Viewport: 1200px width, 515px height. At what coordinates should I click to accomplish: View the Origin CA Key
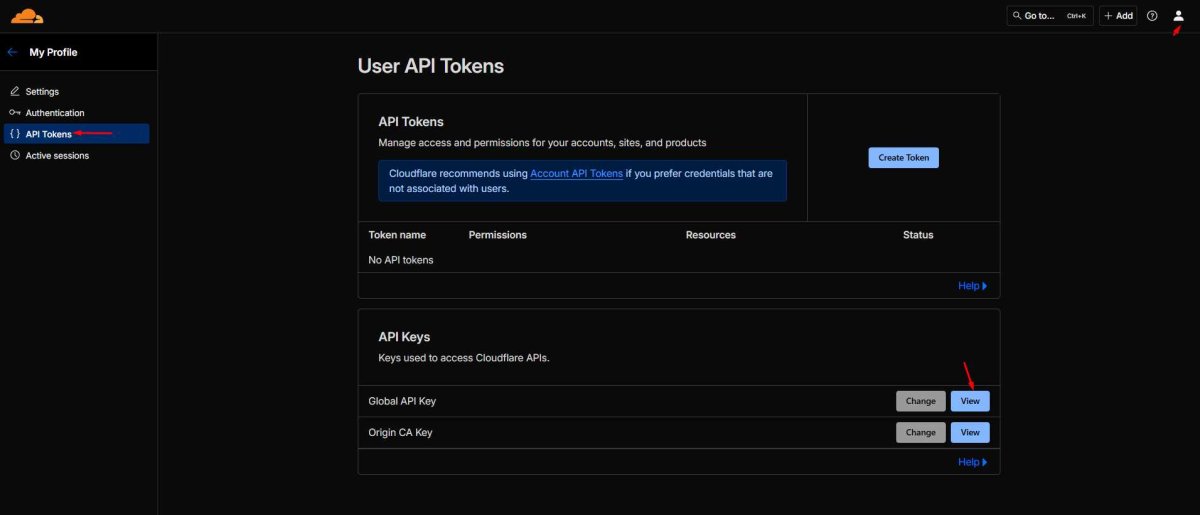click(970, 433)
